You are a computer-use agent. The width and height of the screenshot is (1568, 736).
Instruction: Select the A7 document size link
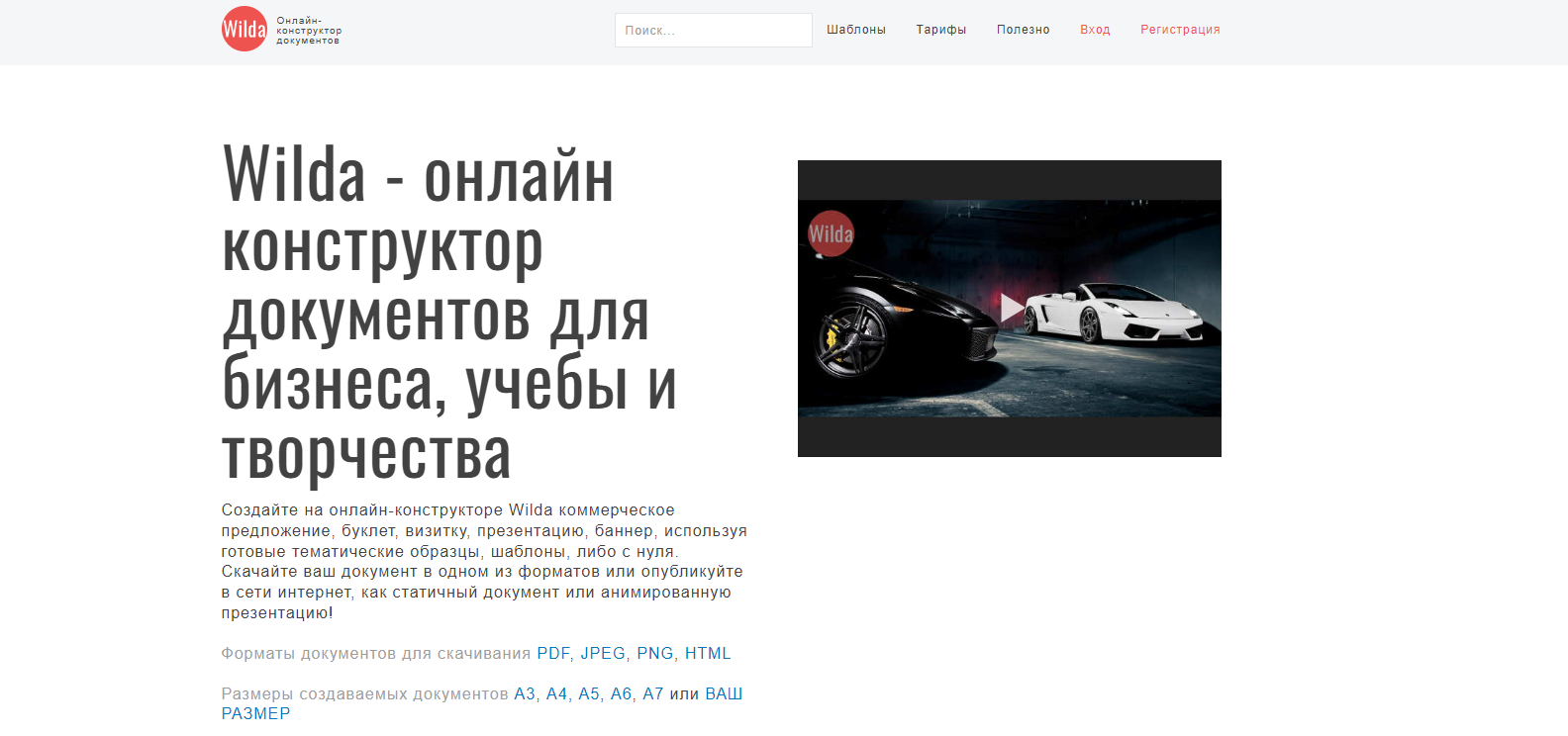[653, 693]
